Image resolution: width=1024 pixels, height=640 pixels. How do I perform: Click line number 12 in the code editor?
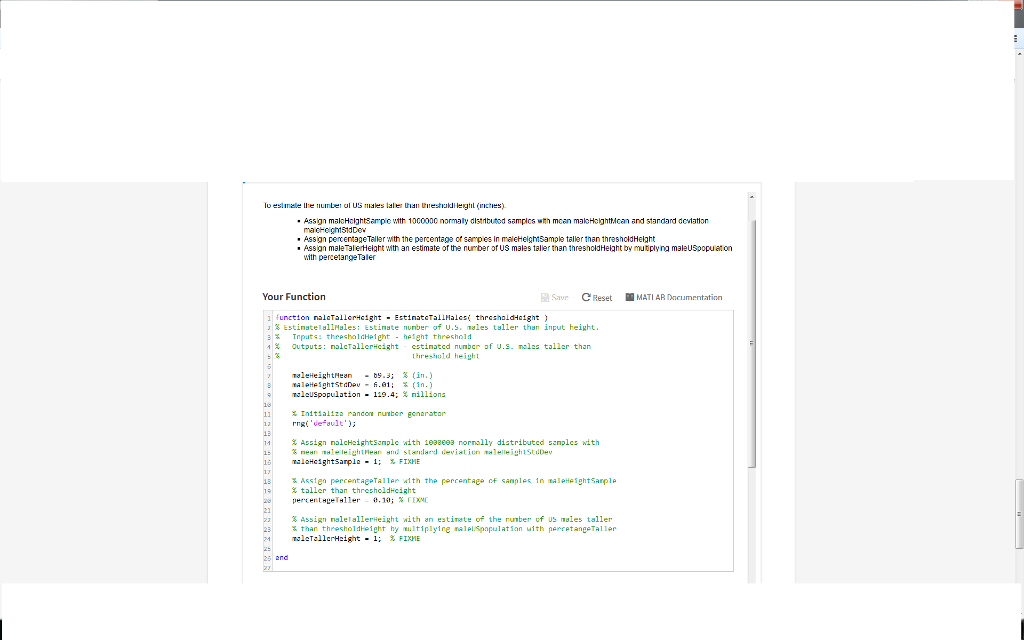coord(265,422)
